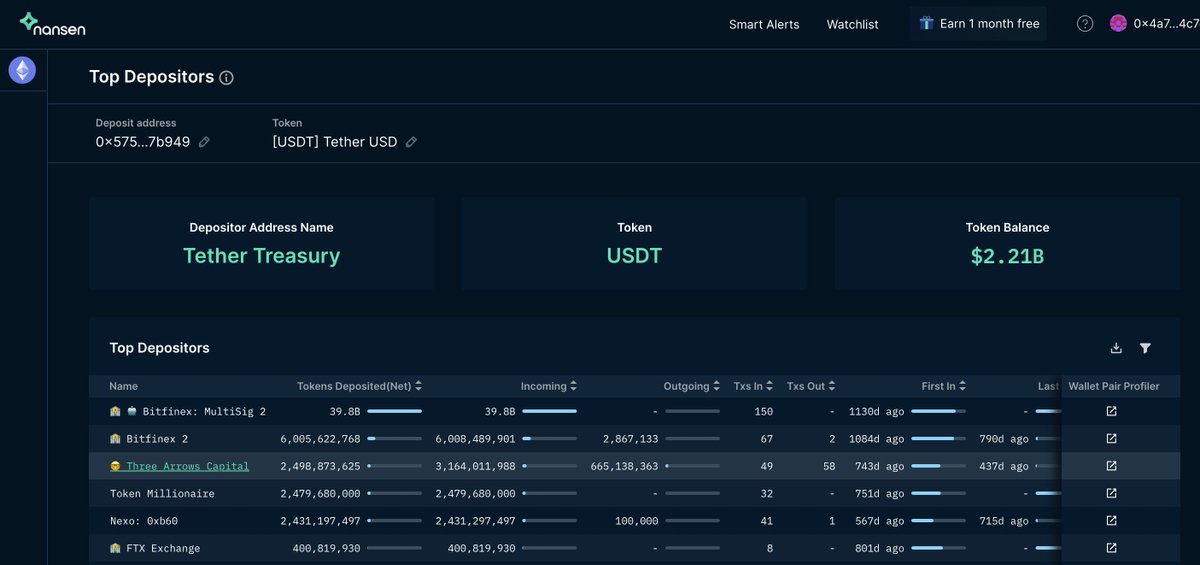The width and height of the screenshot is (1200, 565).
Task: Open the Top Depositors info tooltip icon
Action: point(226,78)
